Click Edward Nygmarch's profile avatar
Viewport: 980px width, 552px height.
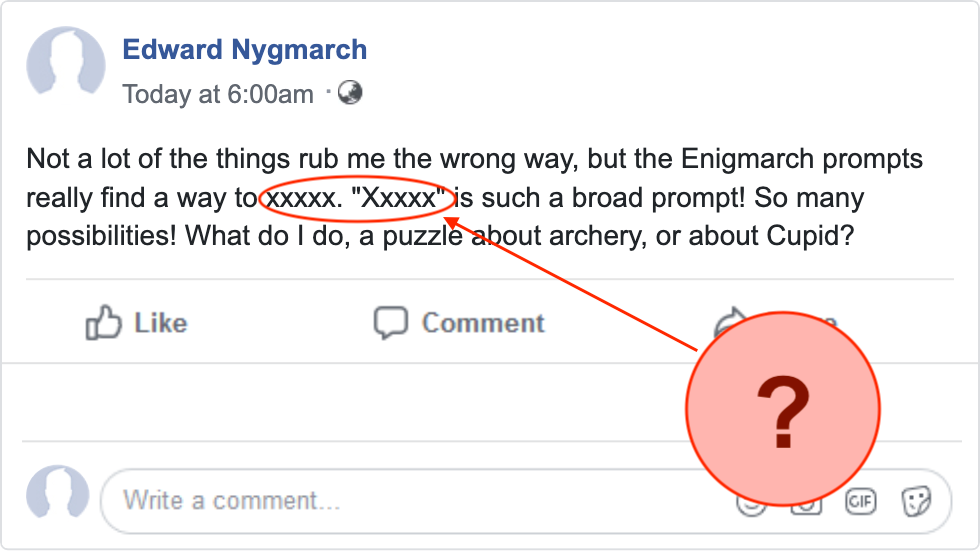(66, 65)
